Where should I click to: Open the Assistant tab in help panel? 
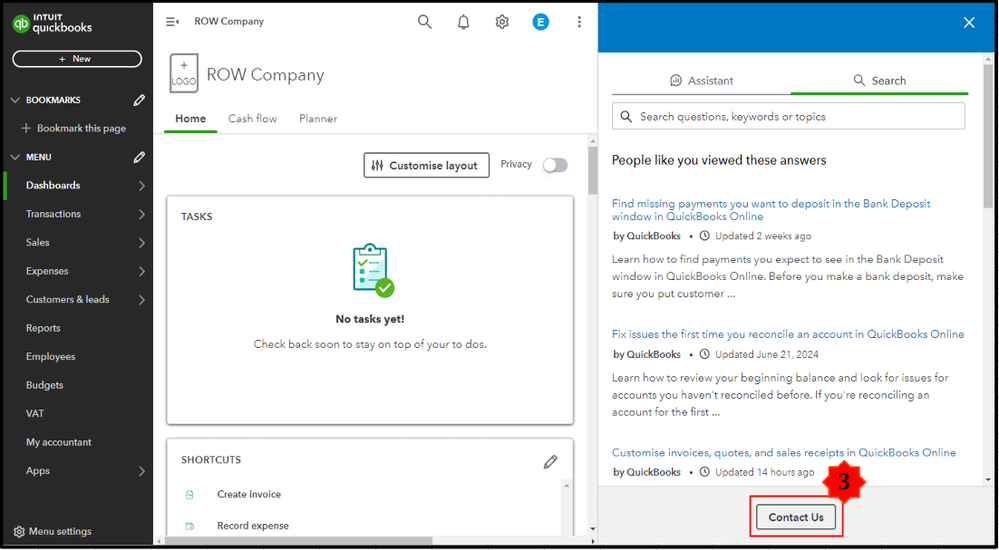coord(701,80)
